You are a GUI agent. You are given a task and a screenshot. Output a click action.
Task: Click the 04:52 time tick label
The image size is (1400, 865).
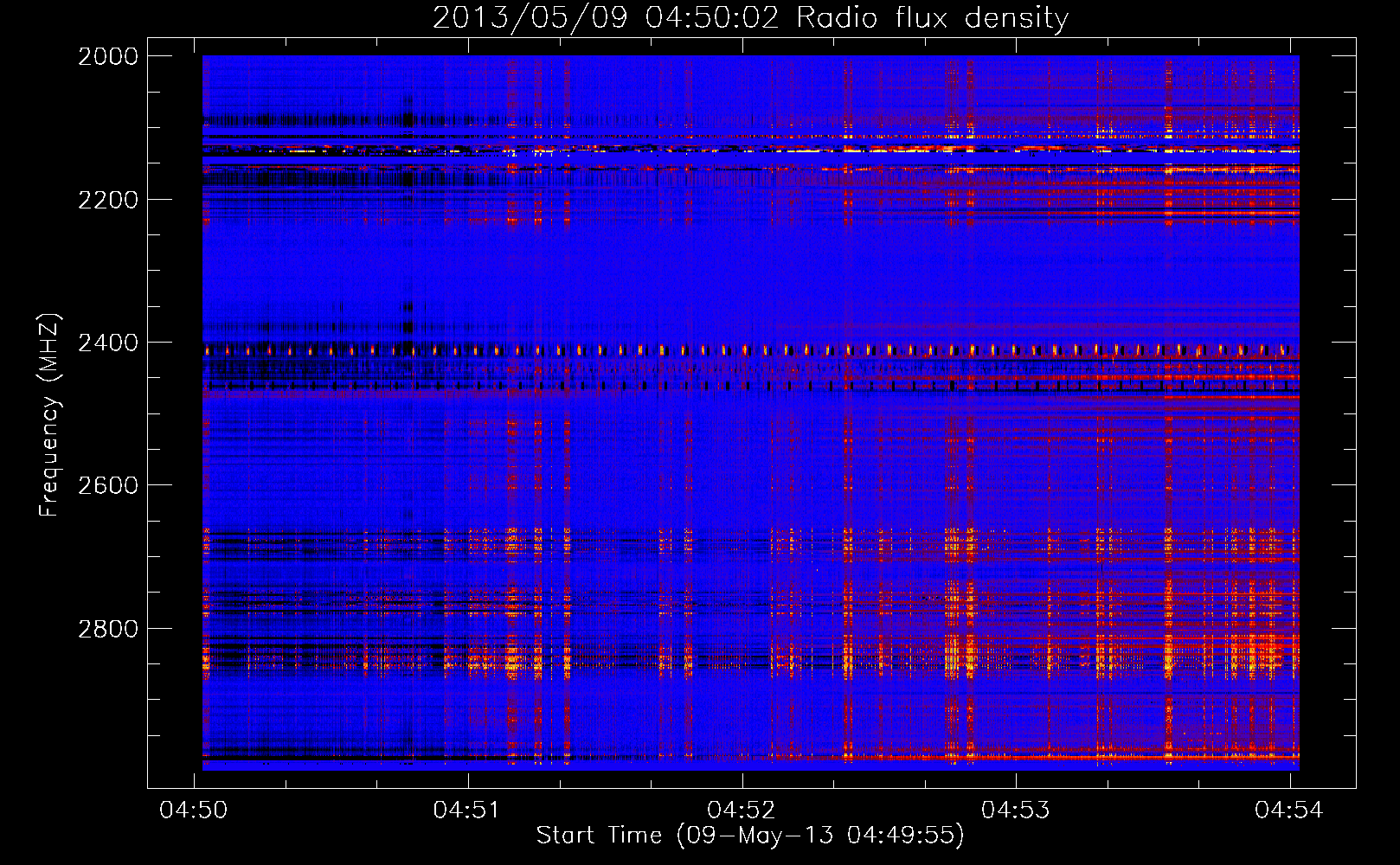coord(742,810)
